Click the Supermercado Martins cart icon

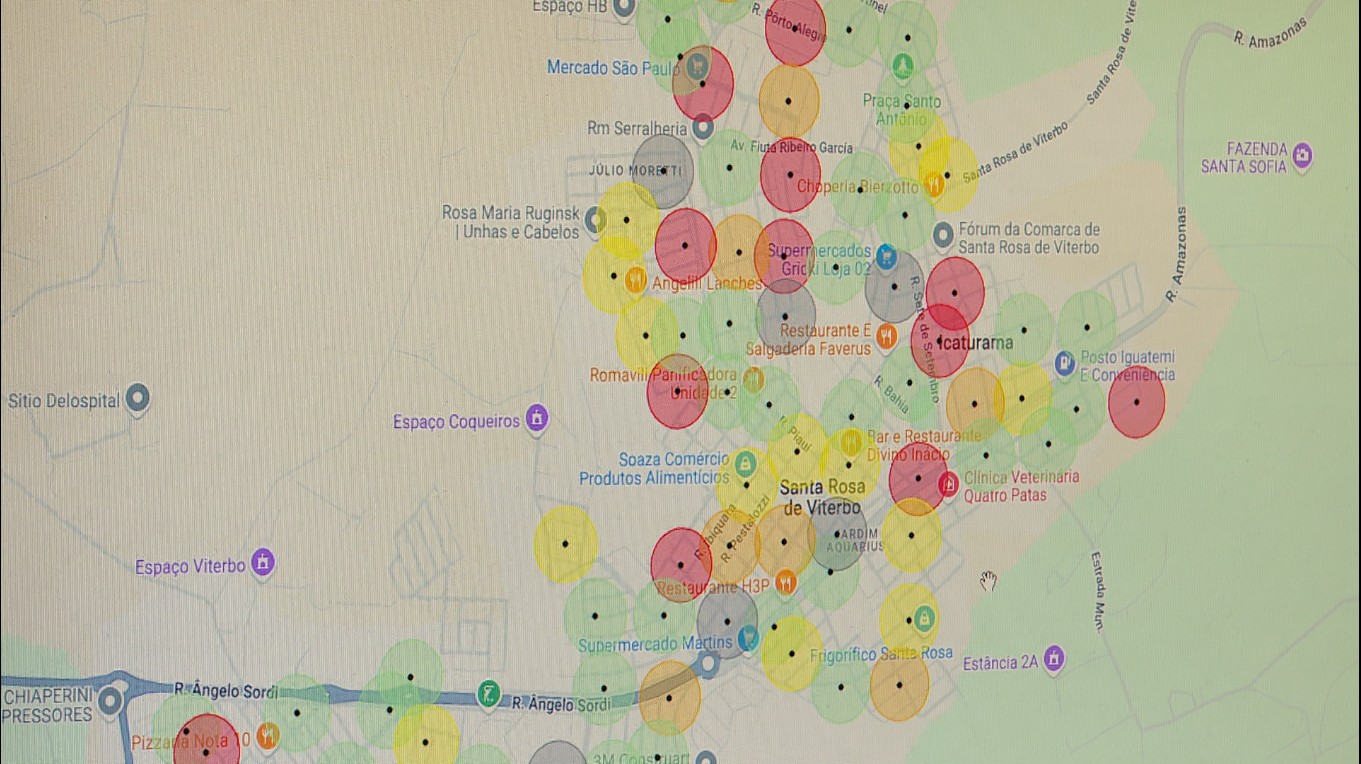[747, 638]
